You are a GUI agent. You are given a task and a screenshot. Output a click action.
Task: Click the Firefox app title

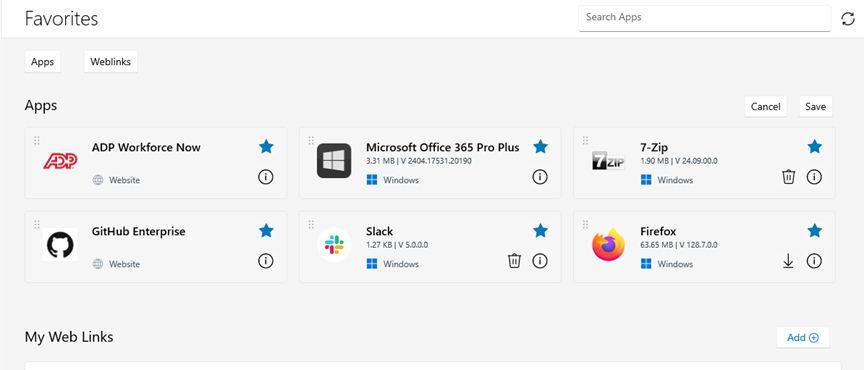[x=658, y=232]
